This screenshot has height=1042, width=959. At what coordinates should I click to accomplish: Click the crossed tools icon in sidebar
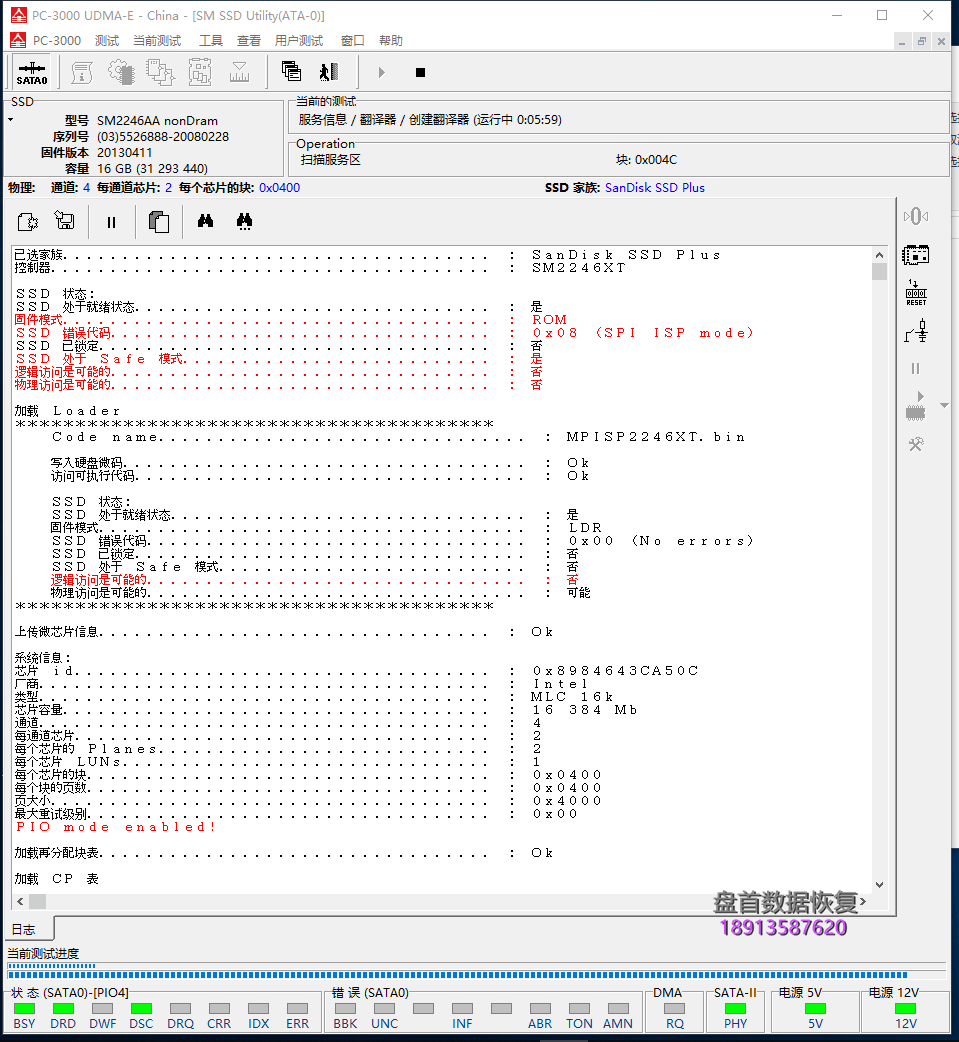tap(916, 443)
